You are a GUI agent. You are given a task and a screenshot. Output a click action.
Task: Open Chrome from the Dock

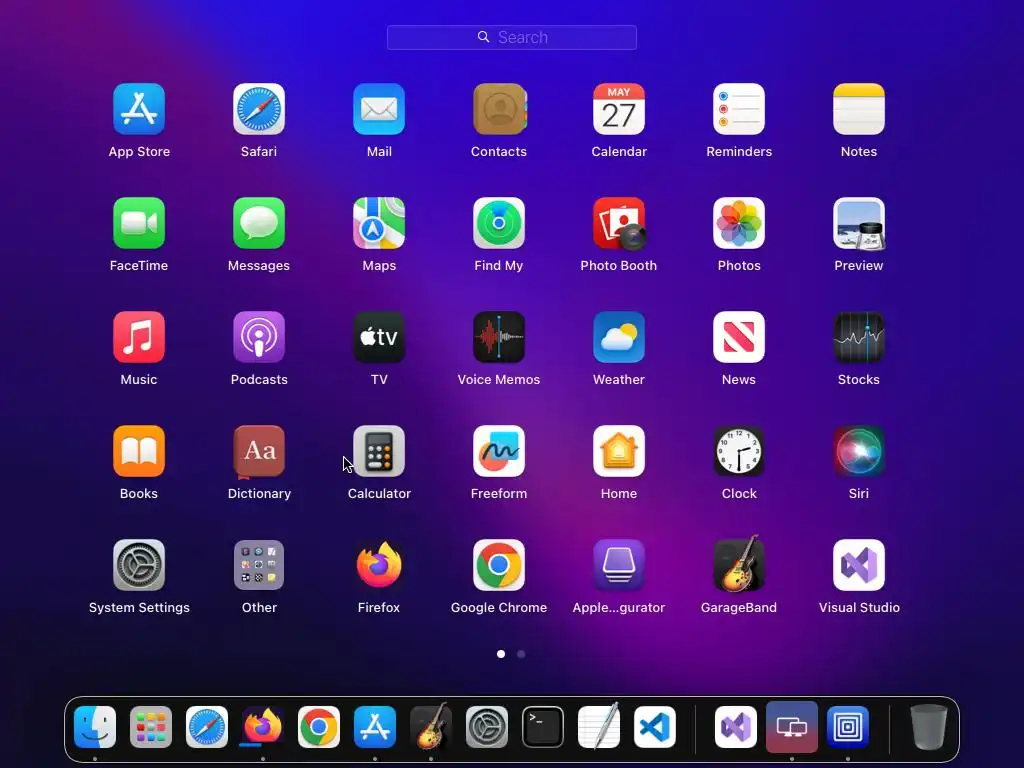(319, 727)
